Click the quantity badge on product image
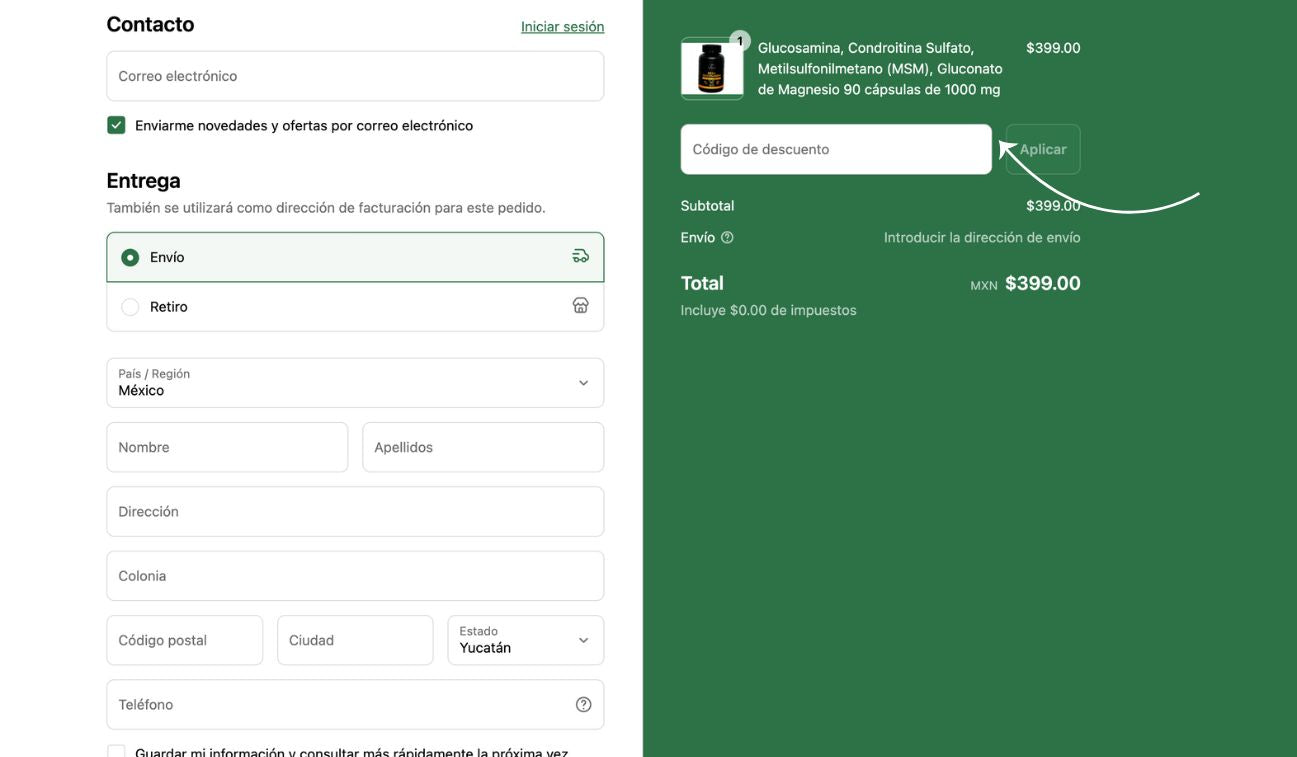 (740, 41)
